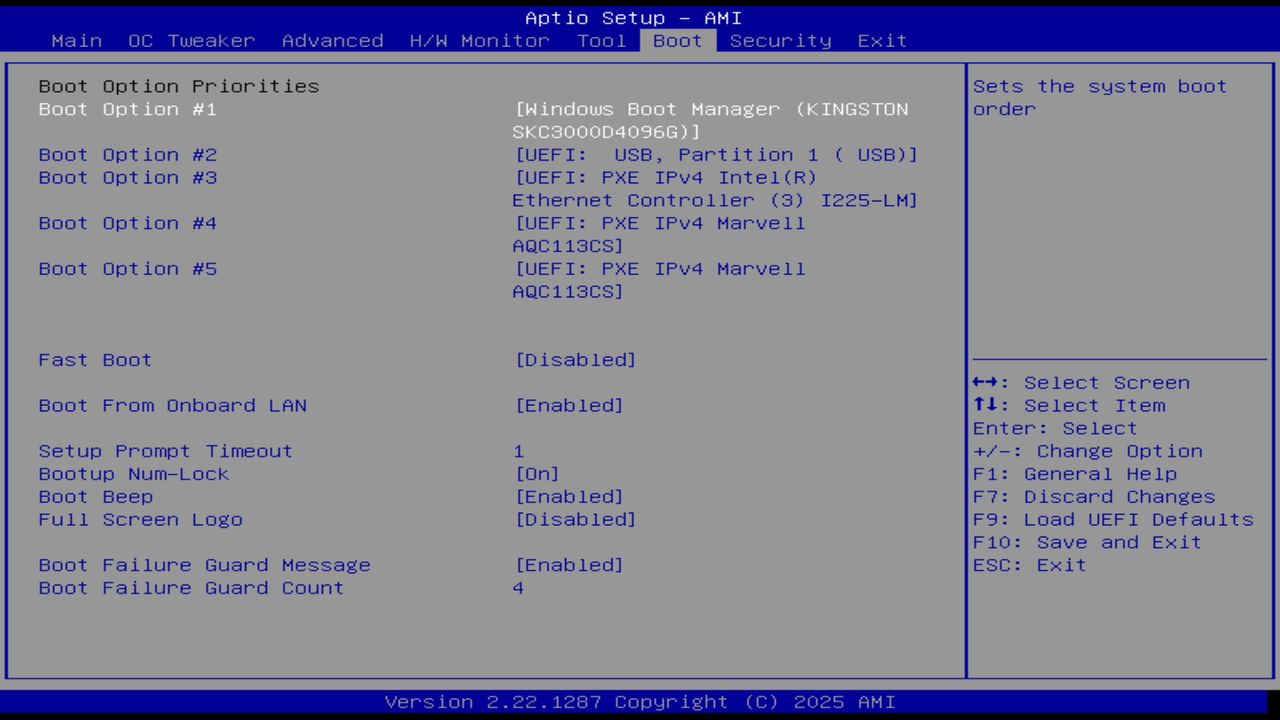Click the Select Screen key hint
The width and height of the screenshot is (1280, 720).
1082,383
